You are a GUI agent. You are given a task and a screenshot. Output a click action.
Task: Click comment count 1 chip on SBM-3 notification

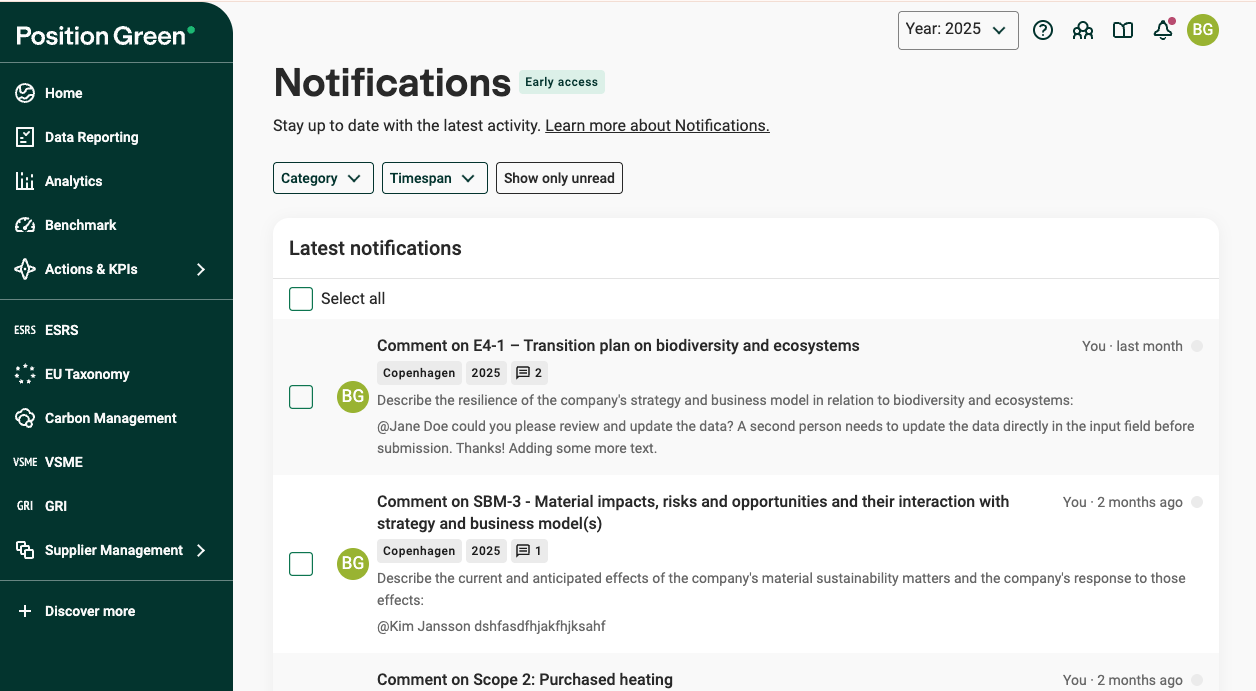[528, 551]
